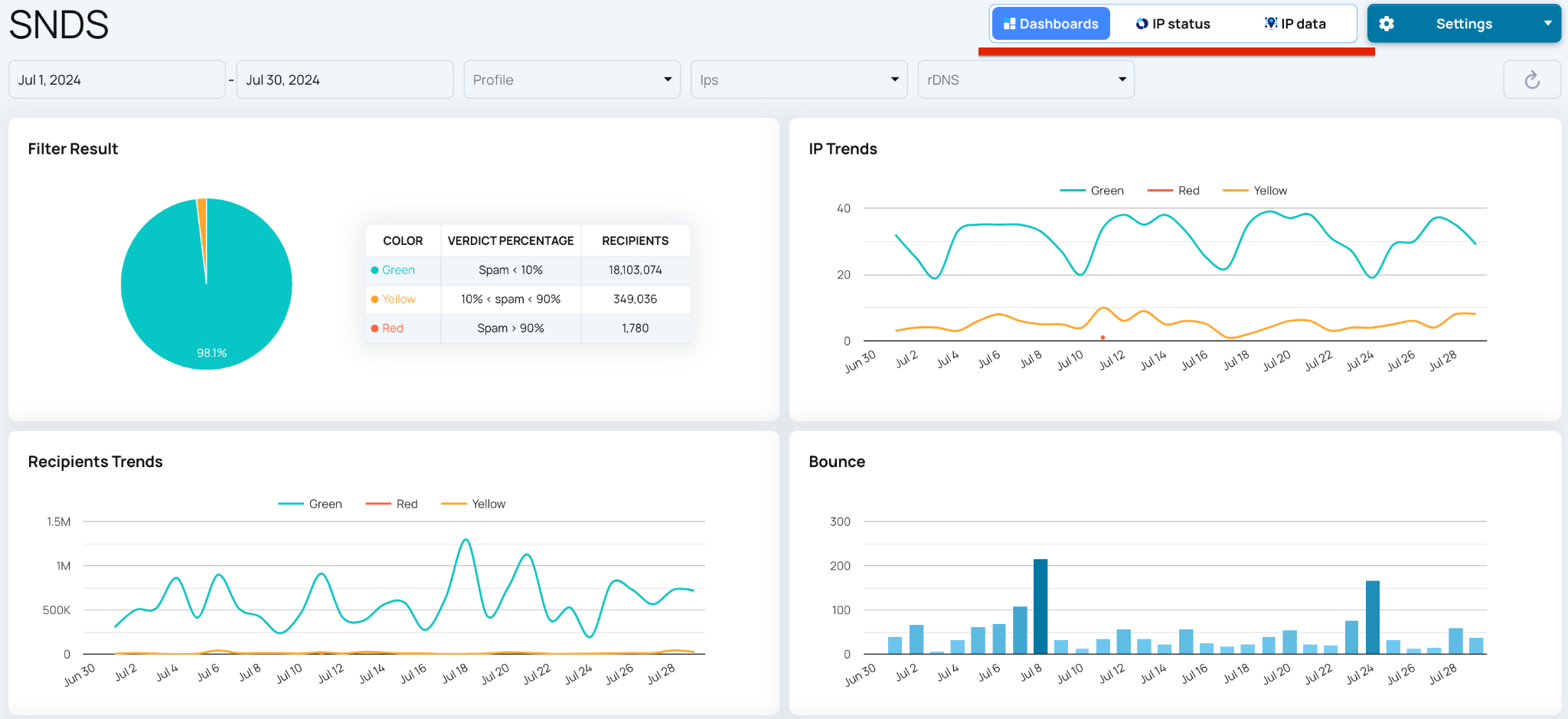Click the tall Jul 24 bounce bar
The width and height of the screenshot is (1568, 719).
click(x=1373, y=617)
